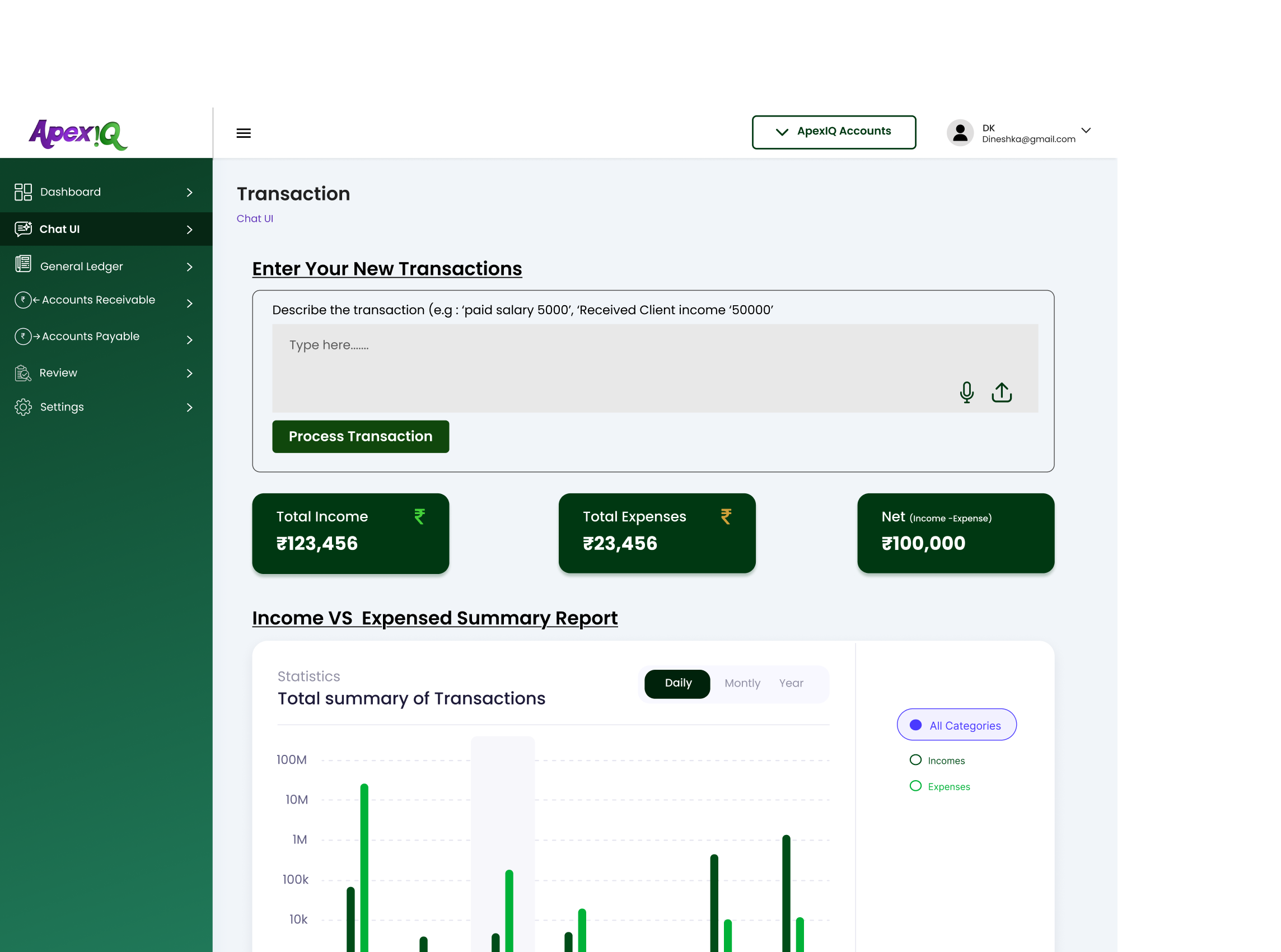The image size is (1281, 952).
Task: Open the General Ledger ledger icon
Action: (23, 265)
